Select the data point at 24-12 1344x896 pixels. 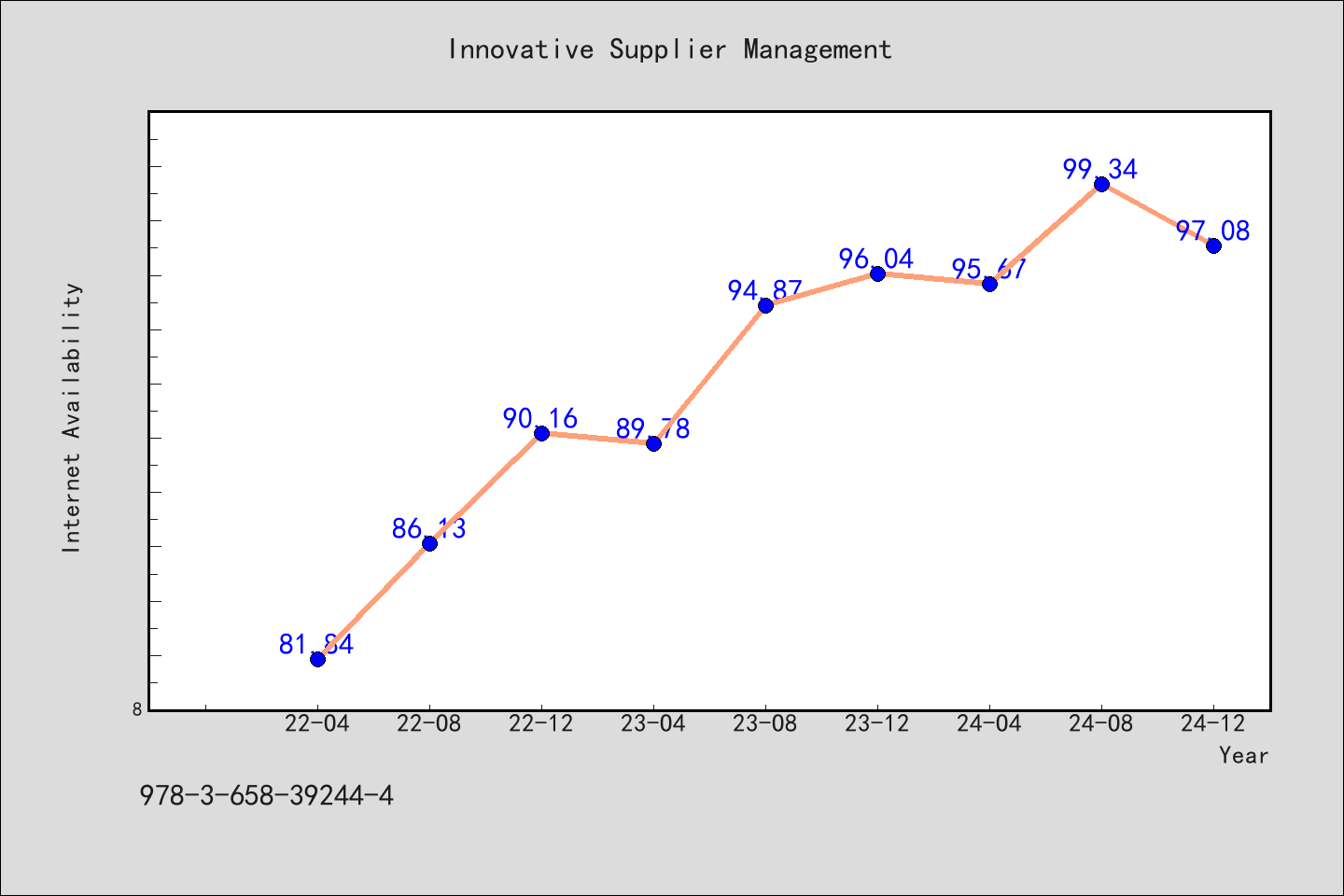[x=1213, y=245]
